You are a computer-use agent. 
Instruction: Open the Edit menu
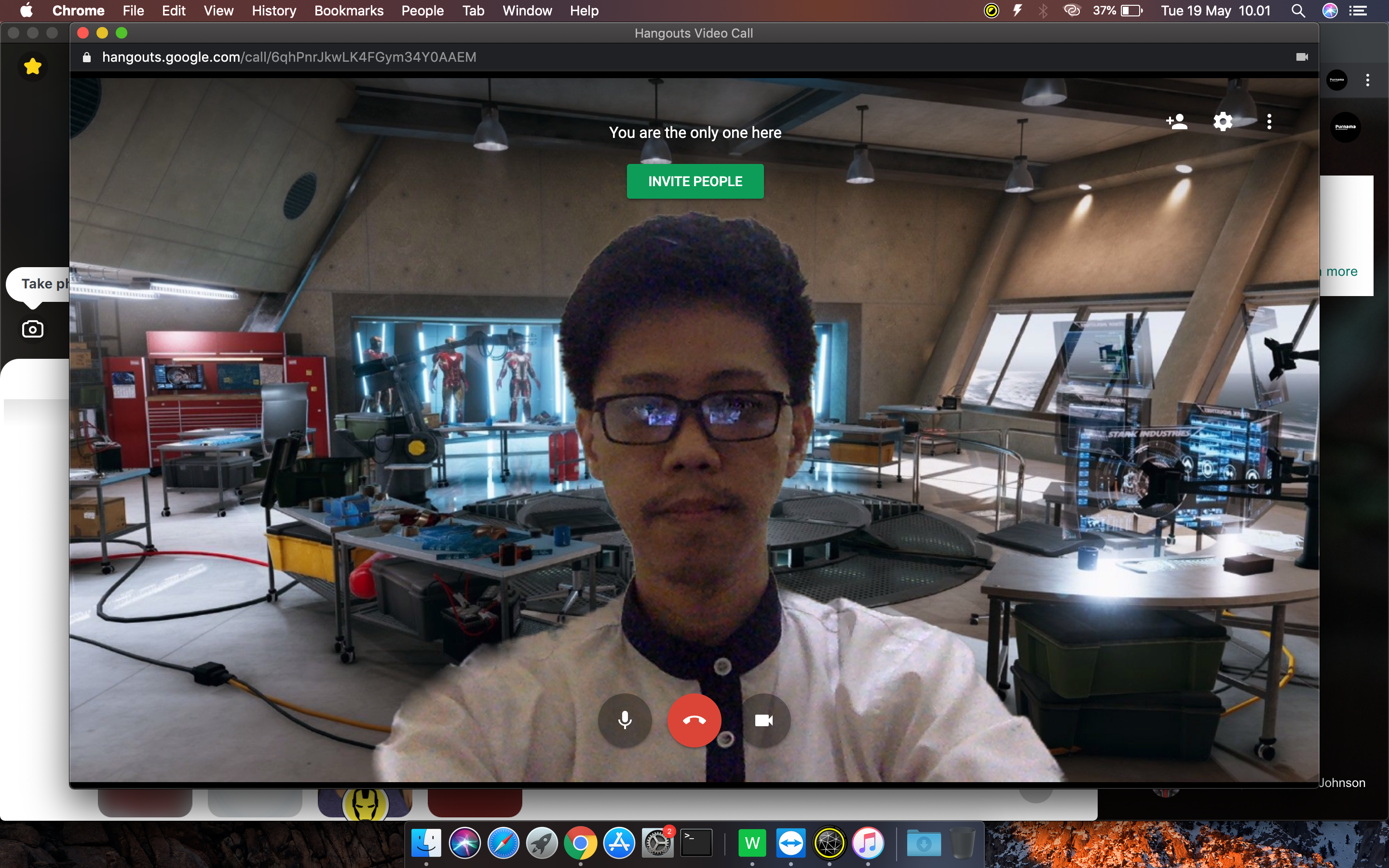(173, 10)
